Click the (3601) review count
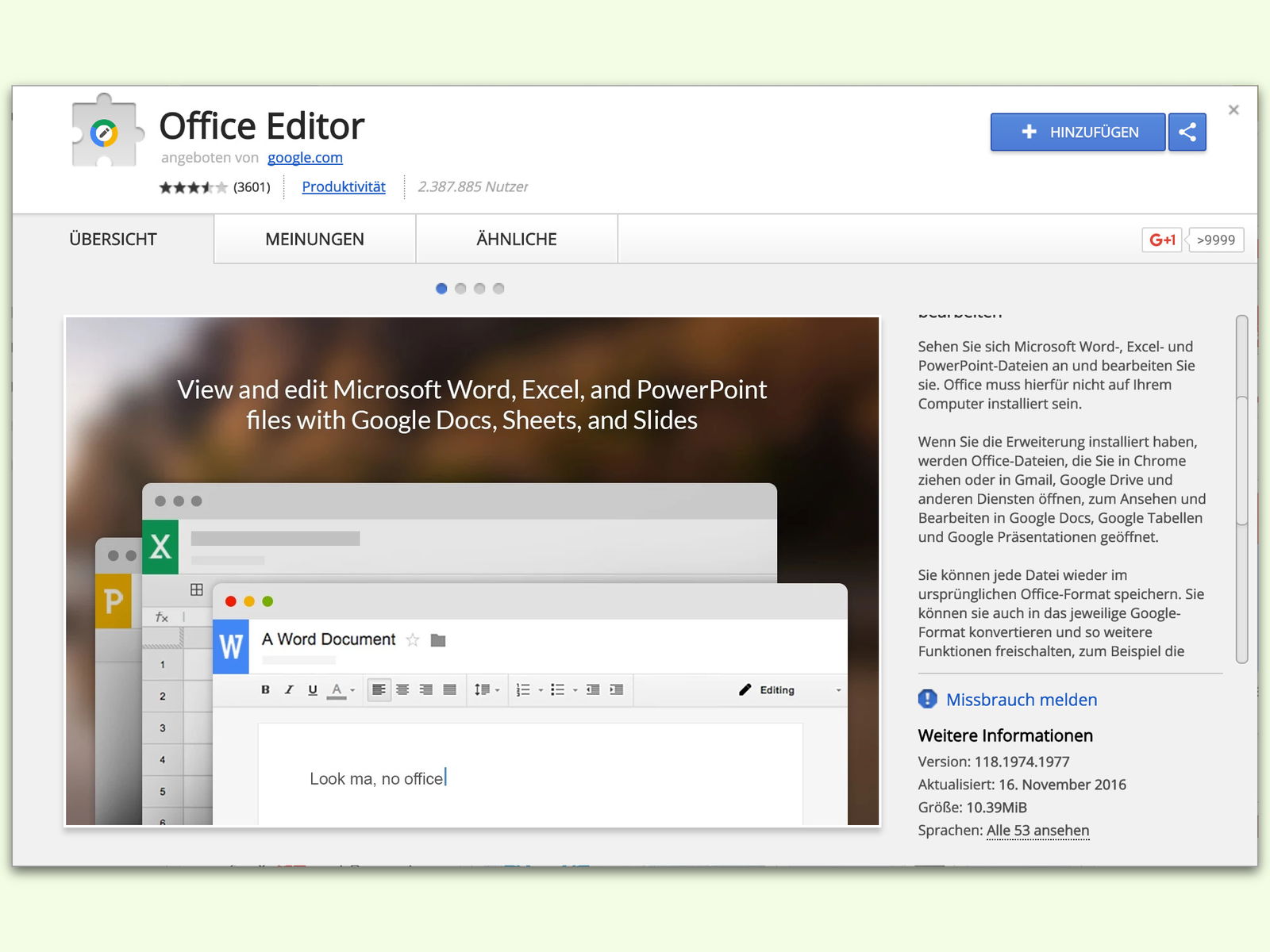The image size is (1270, 952). coord(252,187)
